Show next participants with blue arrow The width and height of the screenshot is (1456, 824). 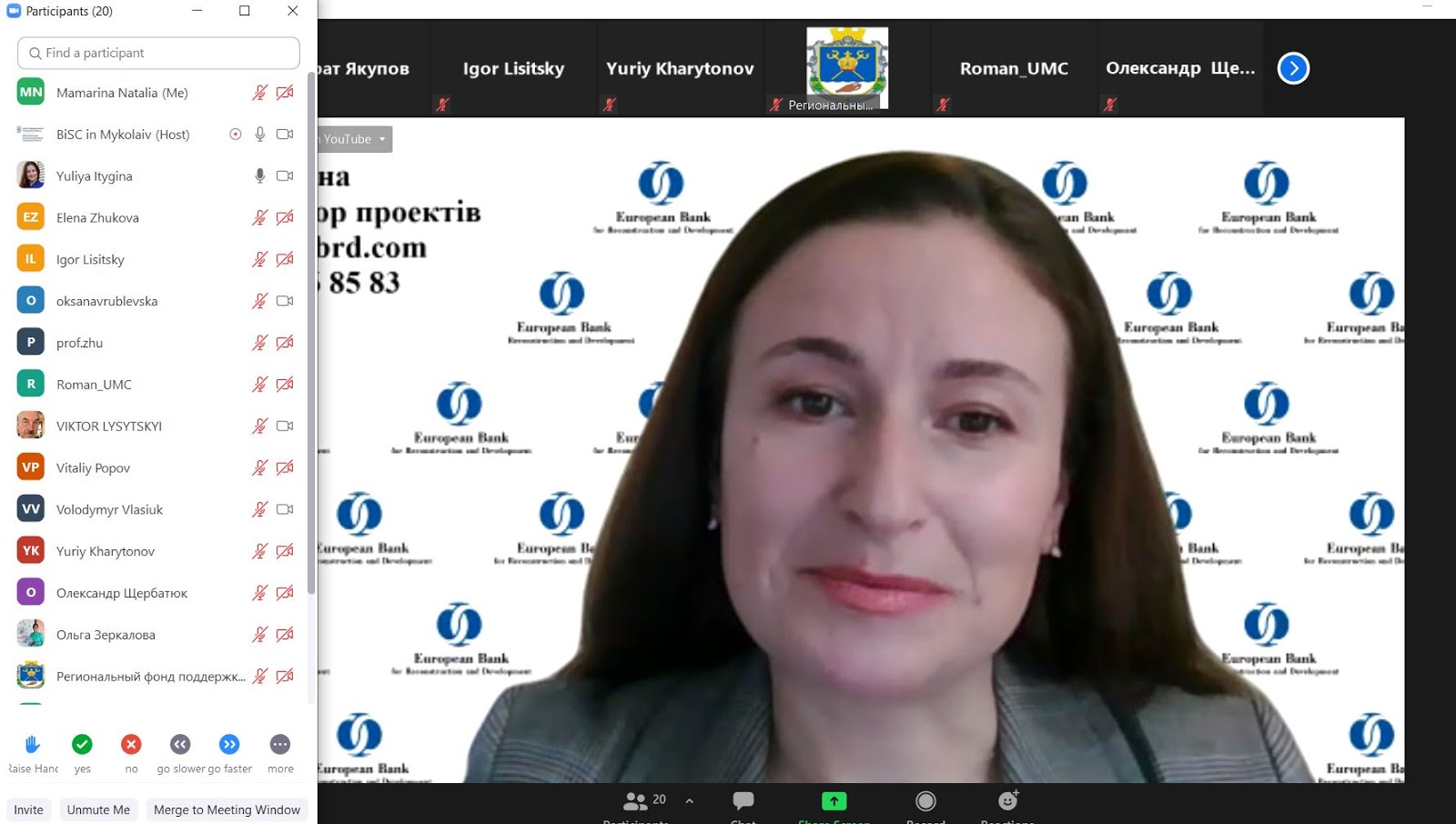click(x=1293, y=68)
